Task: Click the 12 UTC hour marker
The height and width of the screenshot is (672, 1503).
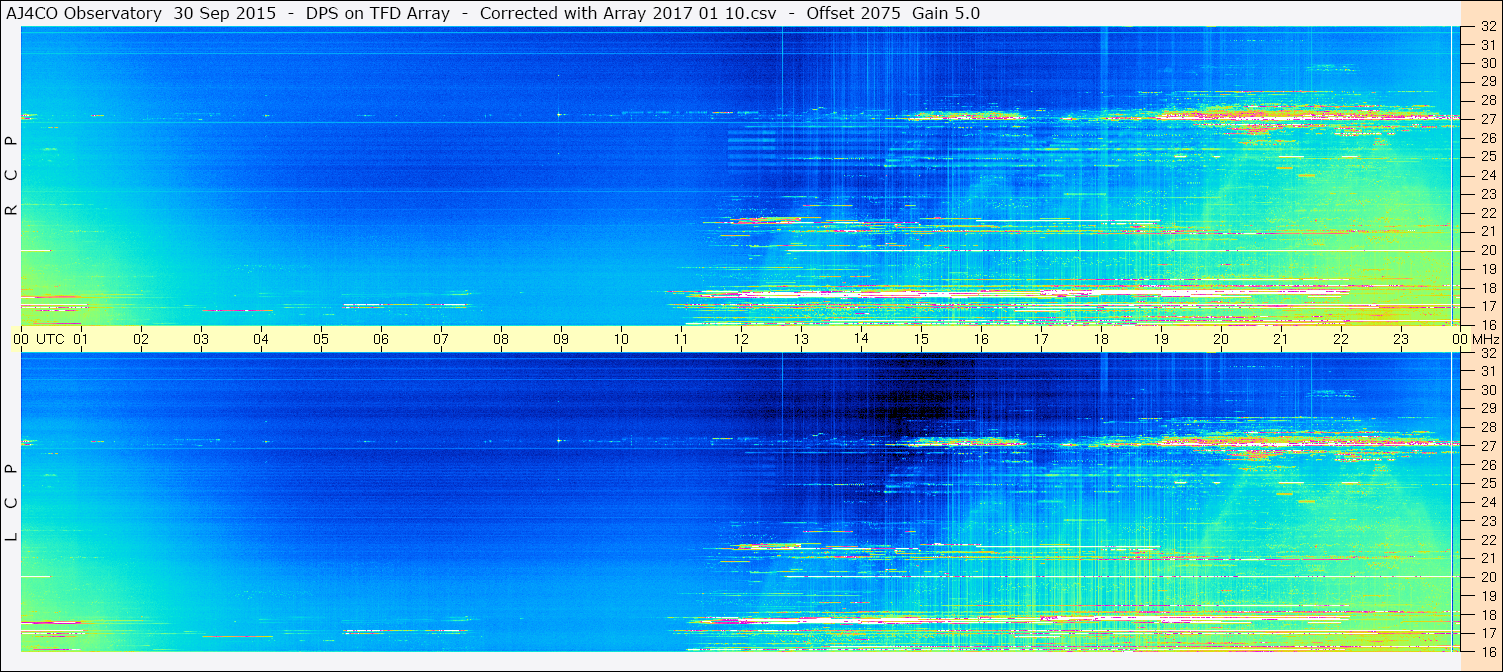Action: click(741, 339)
